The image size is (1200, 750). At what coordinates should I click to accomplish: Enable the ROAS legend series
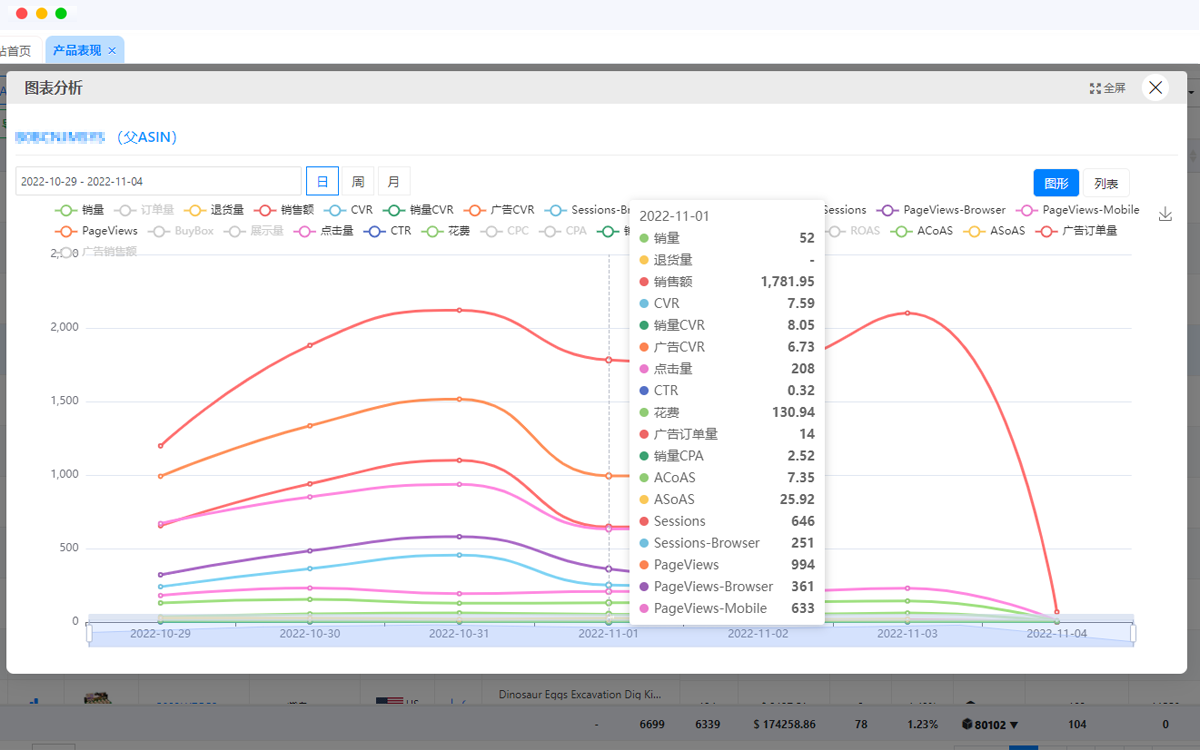(855, 231)
